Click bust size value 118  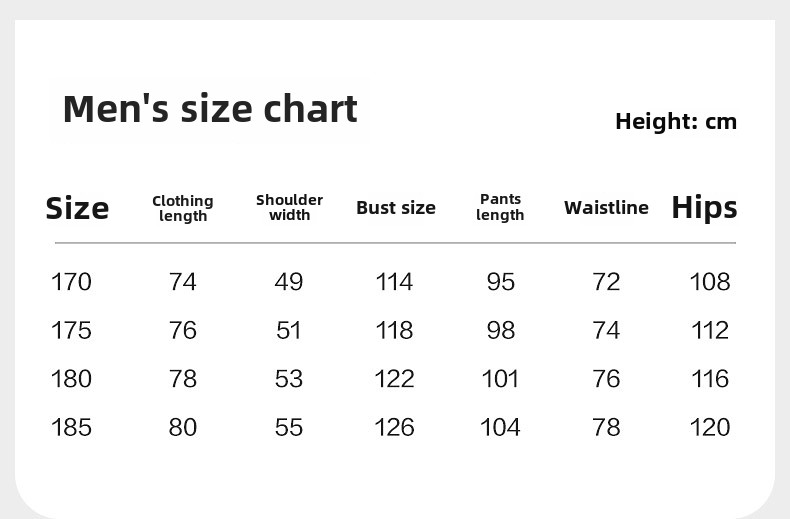click(394, 330)
